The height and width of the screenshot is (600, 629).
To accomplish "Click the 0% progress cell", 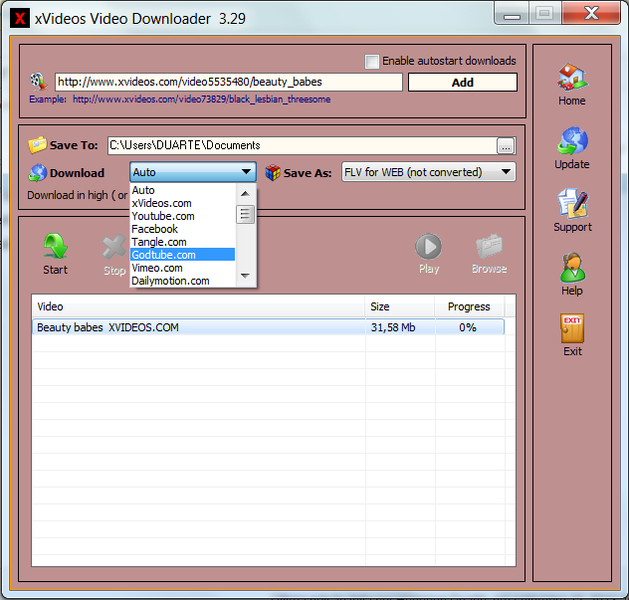I will pyautogui.click(x=468, y=327).
